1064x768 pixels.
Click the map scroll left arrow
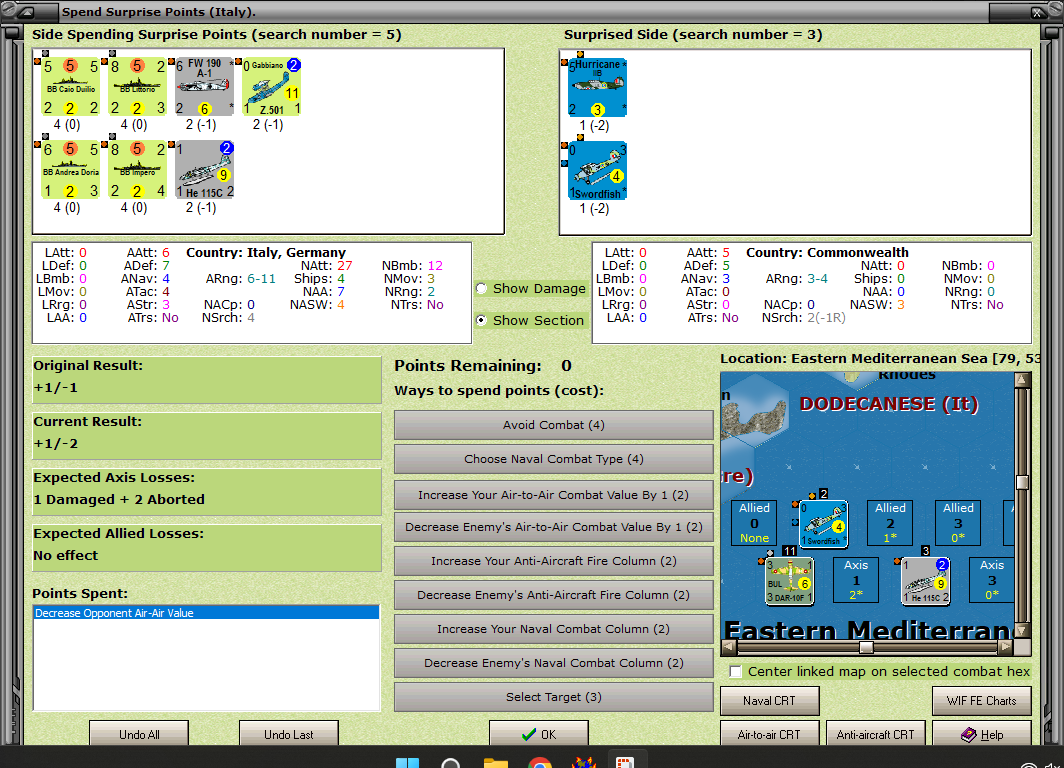click(728, 647)
